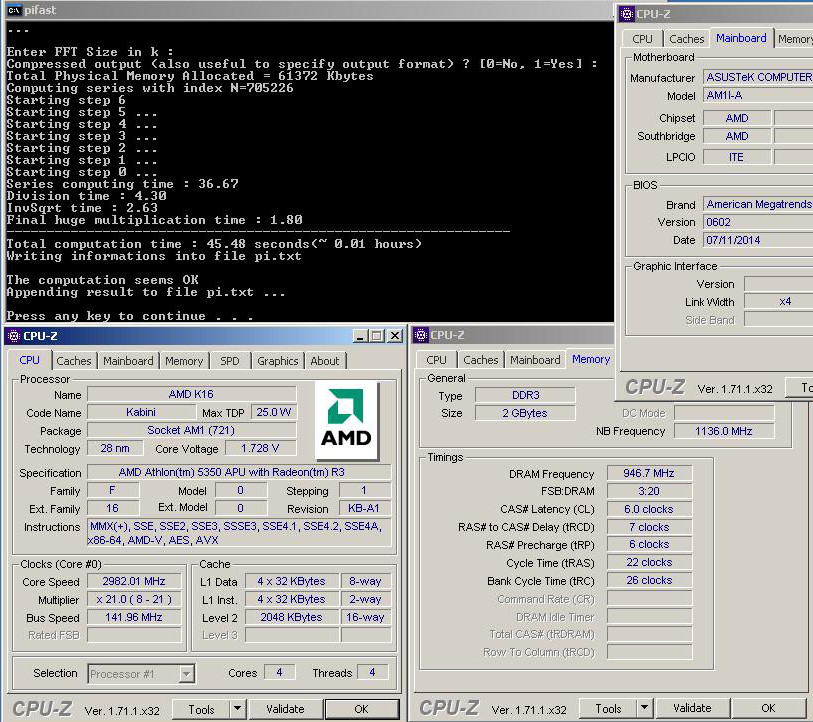This screenshot has width=813, height=722.
Task: Click the Multiplier value x 21.0
Action: point(134,599)
